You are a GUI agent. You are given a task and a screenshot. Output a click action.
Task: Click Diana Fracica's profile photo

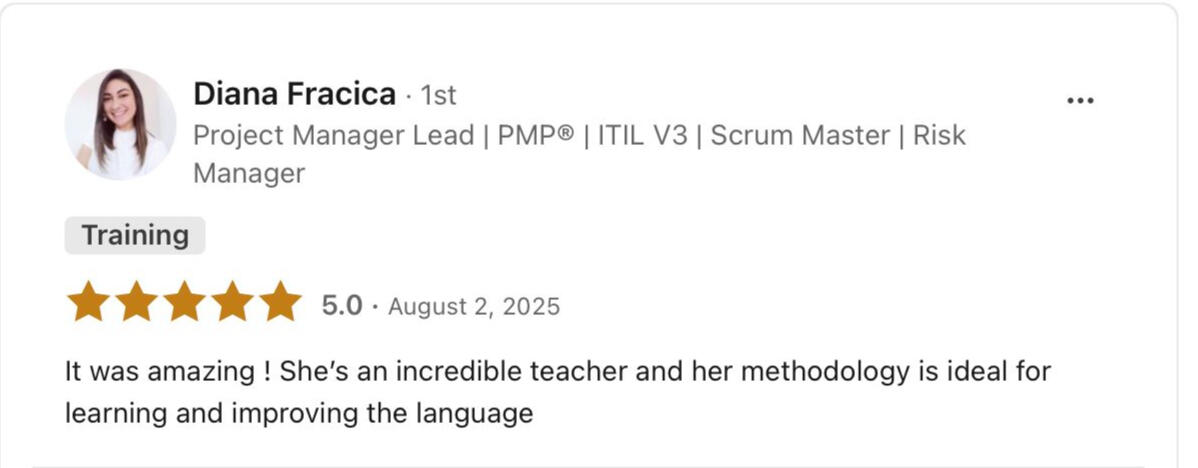click(120, 124)
